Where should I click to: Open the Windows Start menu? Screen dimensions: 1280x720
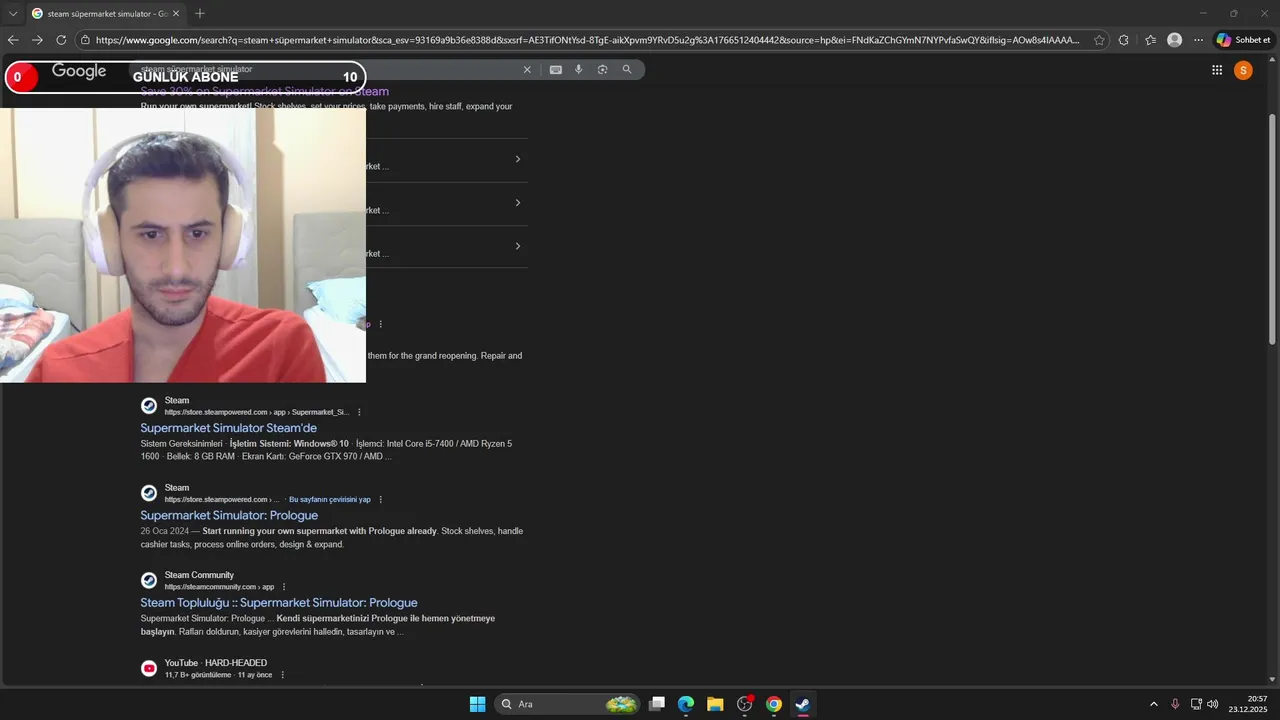[477, 704]
